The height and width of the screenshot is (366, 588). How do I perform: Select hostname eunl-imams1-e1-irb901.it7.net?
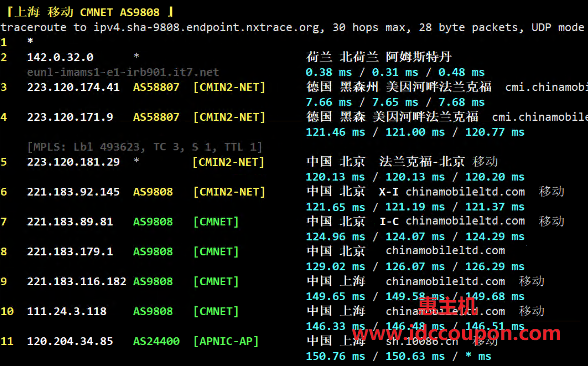[x=123, y=72]
